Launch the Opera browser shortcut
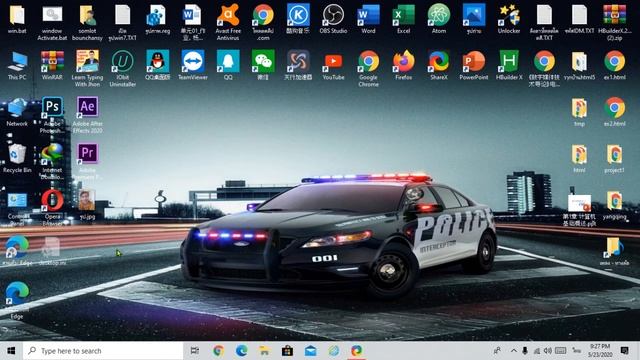 (52, 201)
